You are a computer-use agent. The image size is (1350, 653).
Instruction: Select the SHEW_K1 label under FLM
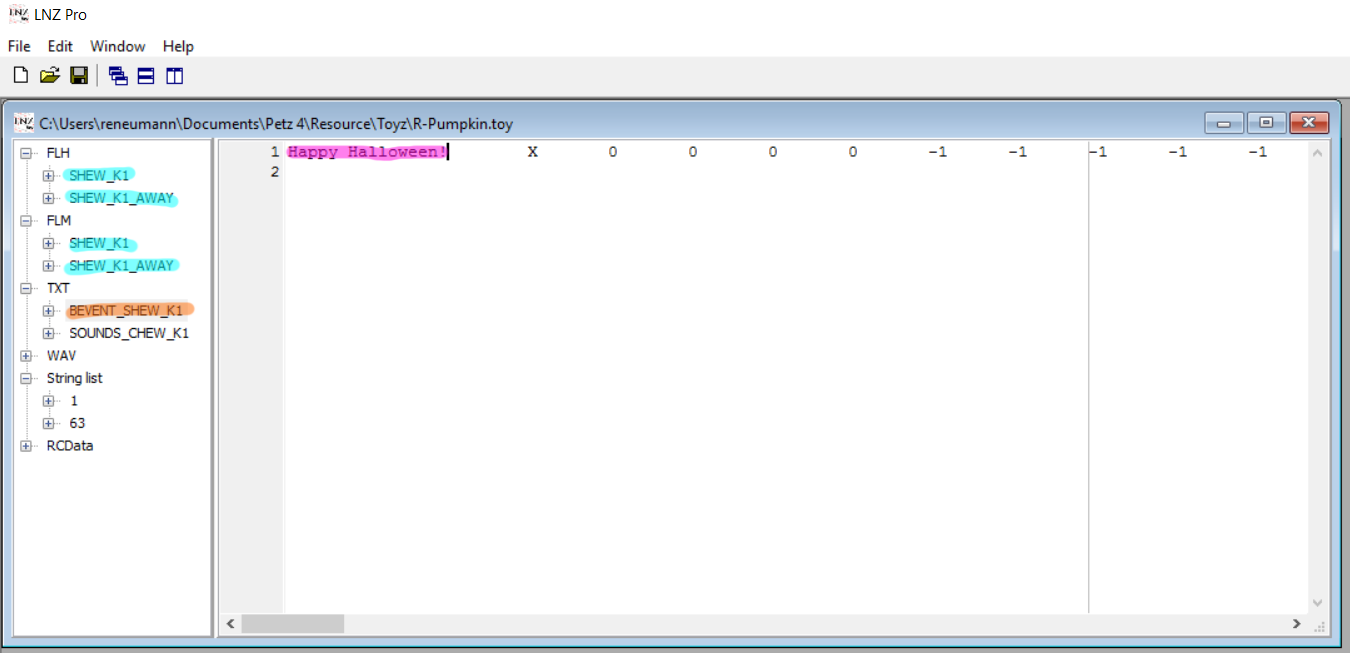pos(99,243)
